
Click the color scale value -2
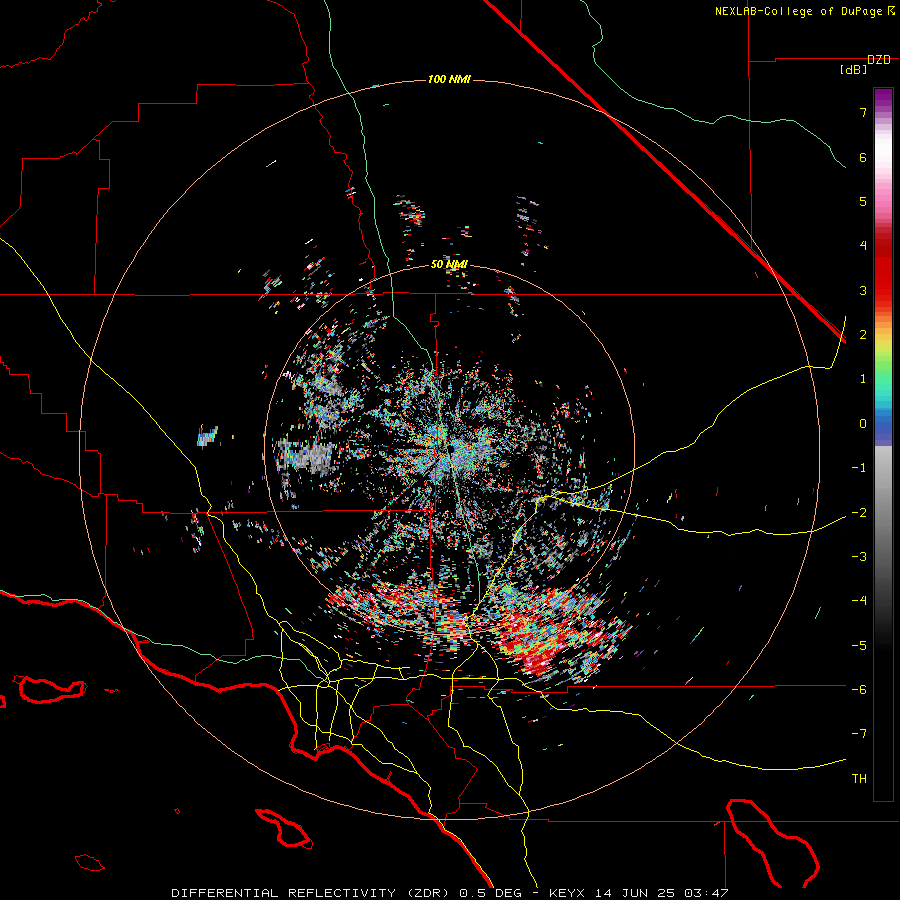pos(859,512)
